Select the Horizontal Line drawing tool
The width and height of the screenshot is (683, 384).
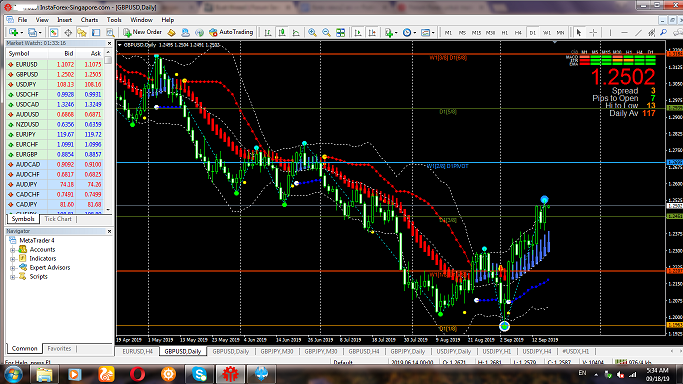[624, 33]
